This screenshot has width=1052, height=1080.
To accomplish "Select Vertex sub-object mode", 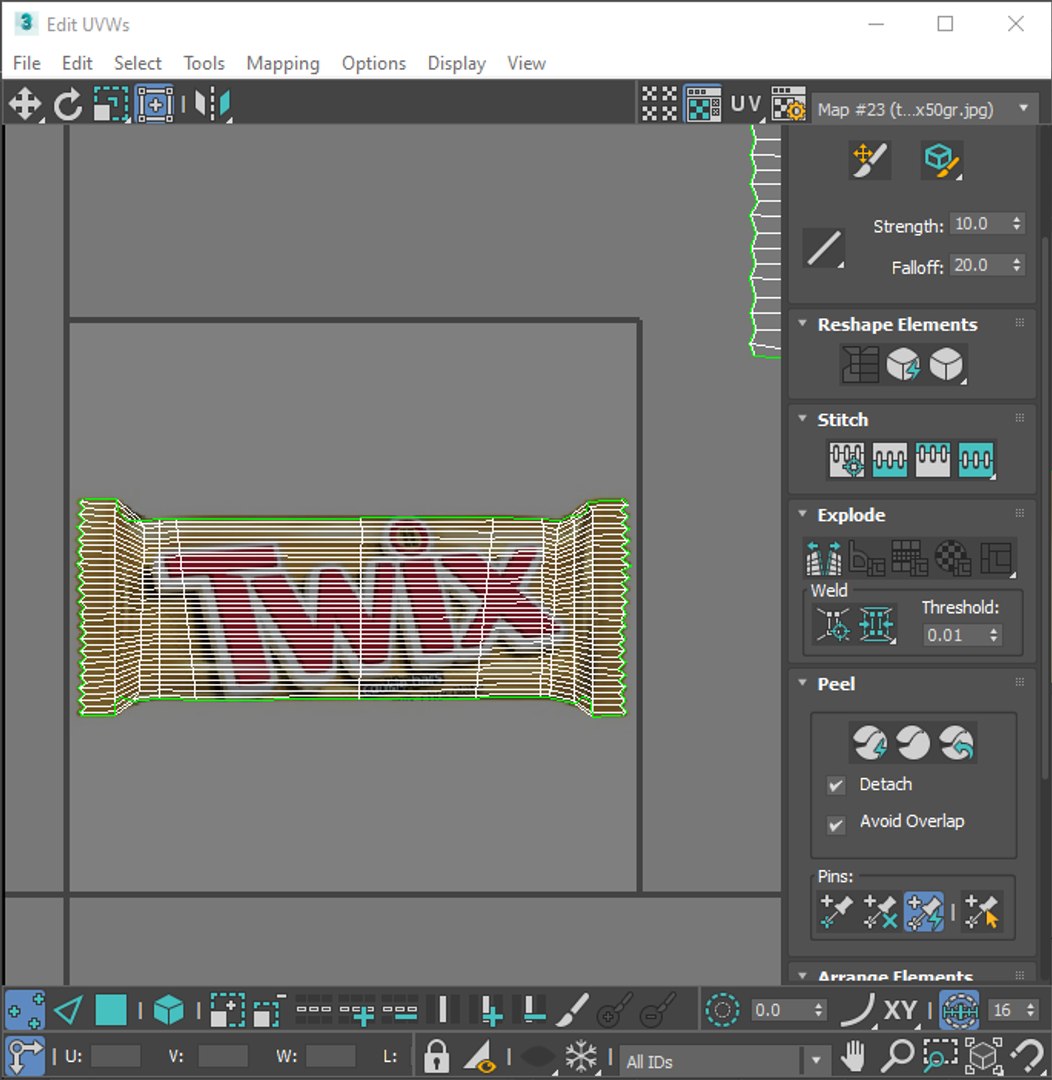I will click(25, 1010).
